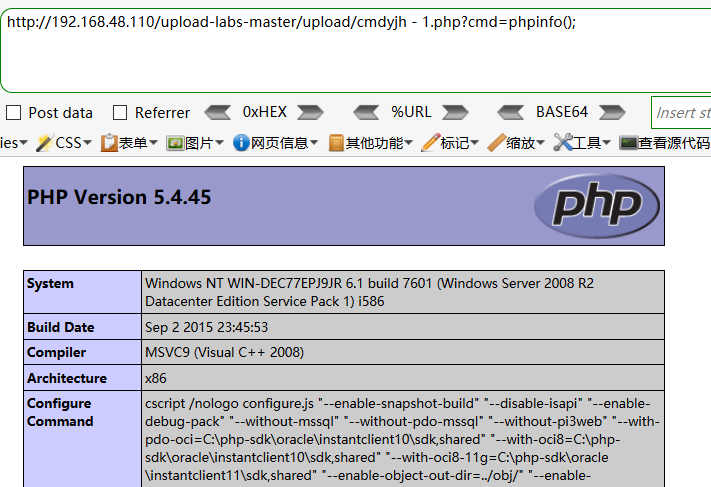Open the 缩放 resize dropdown
Image resolution: width=711 pixels, height=487 pixels.
tap(516, 143)
